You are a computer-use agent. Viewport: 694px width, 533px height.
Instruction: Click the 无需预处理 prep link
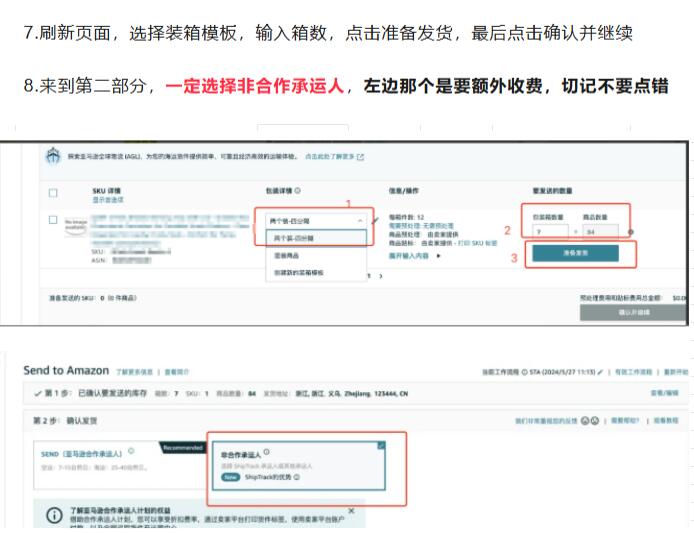pyautogui.click(x=438, y=226)
